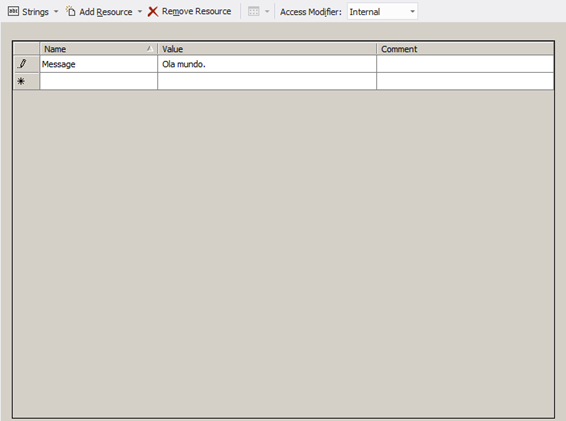This screenshot has width=566, height=421.
Task: Click the Comment column header
Action: point(465,49)
